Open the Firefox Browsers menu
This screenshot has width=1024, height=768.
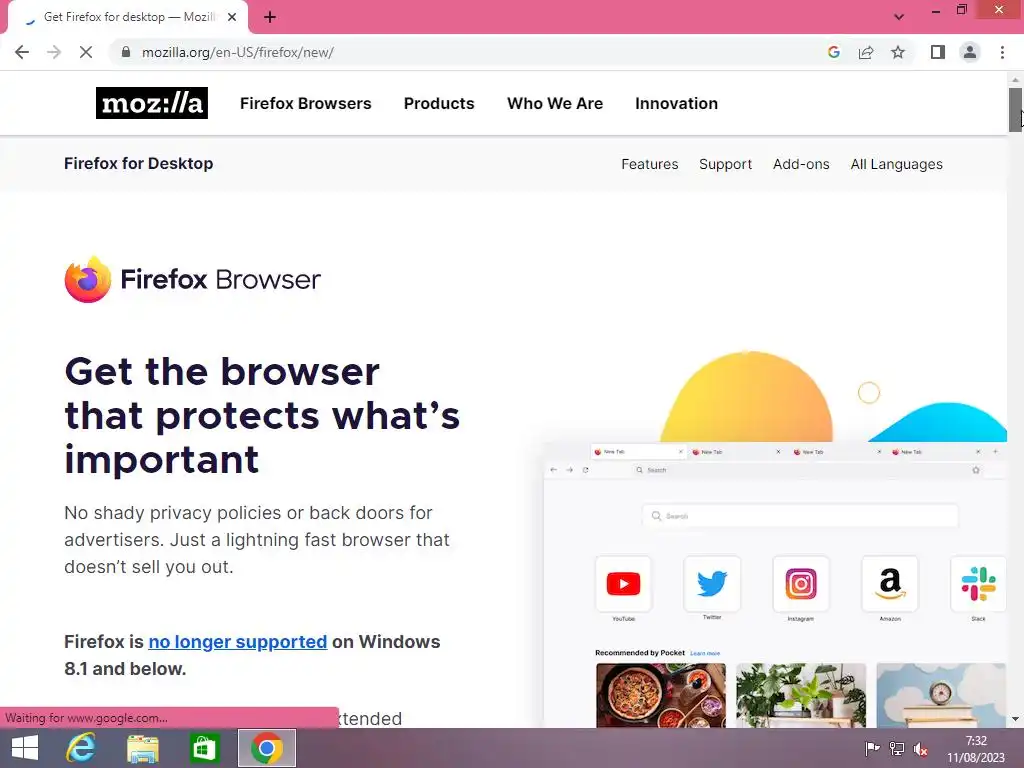[x=306, y=103]
